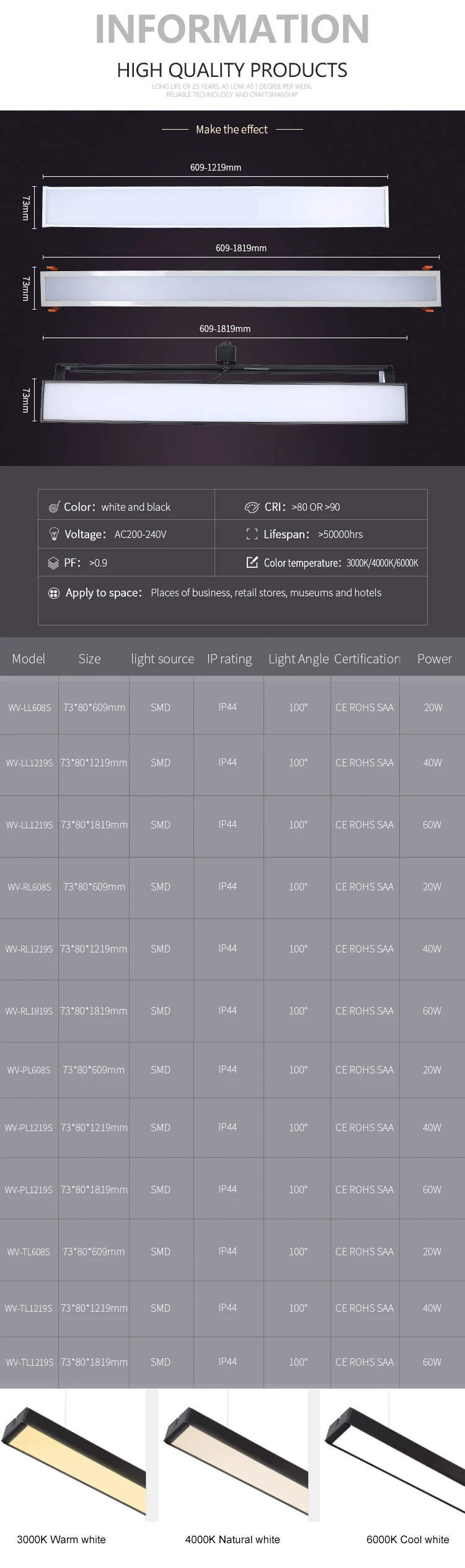465x1568 pixels.
Task: Click the HIGH QUALITY PRODUCTS heading
Action: pos(232,70)
